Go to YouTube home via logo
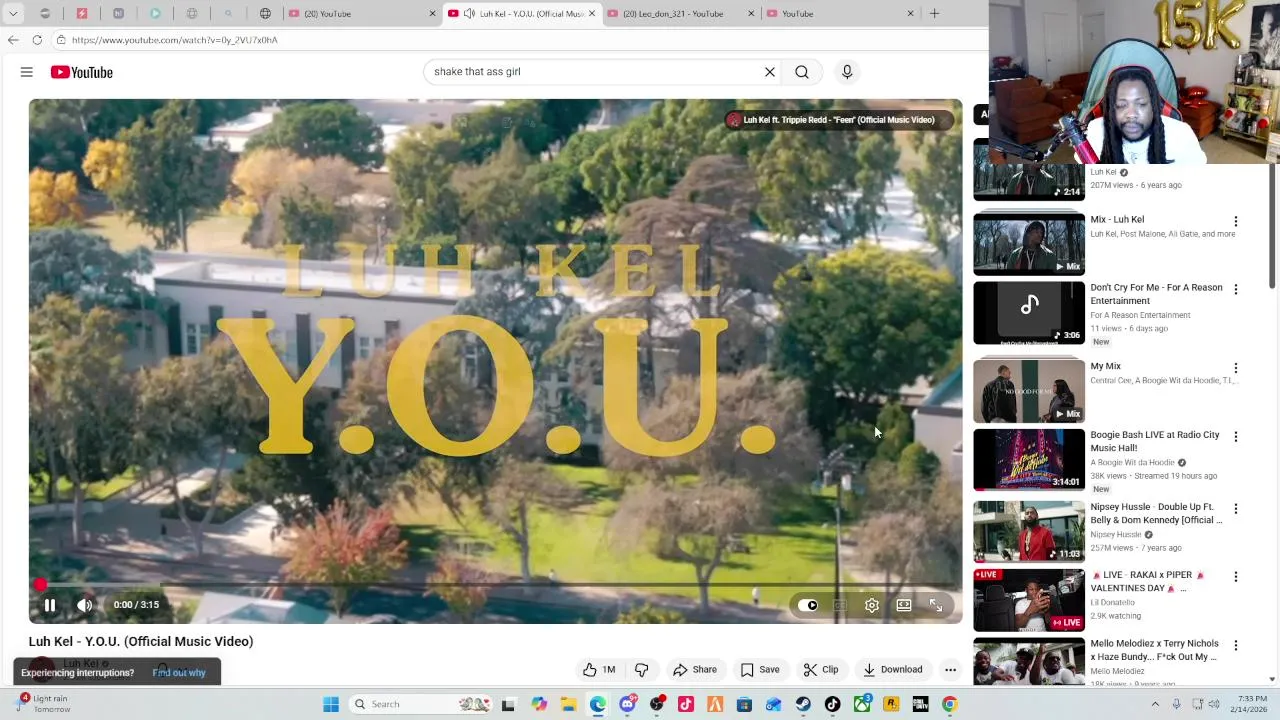The height and width of the screenshot is (720, 1280). (82, 72)
